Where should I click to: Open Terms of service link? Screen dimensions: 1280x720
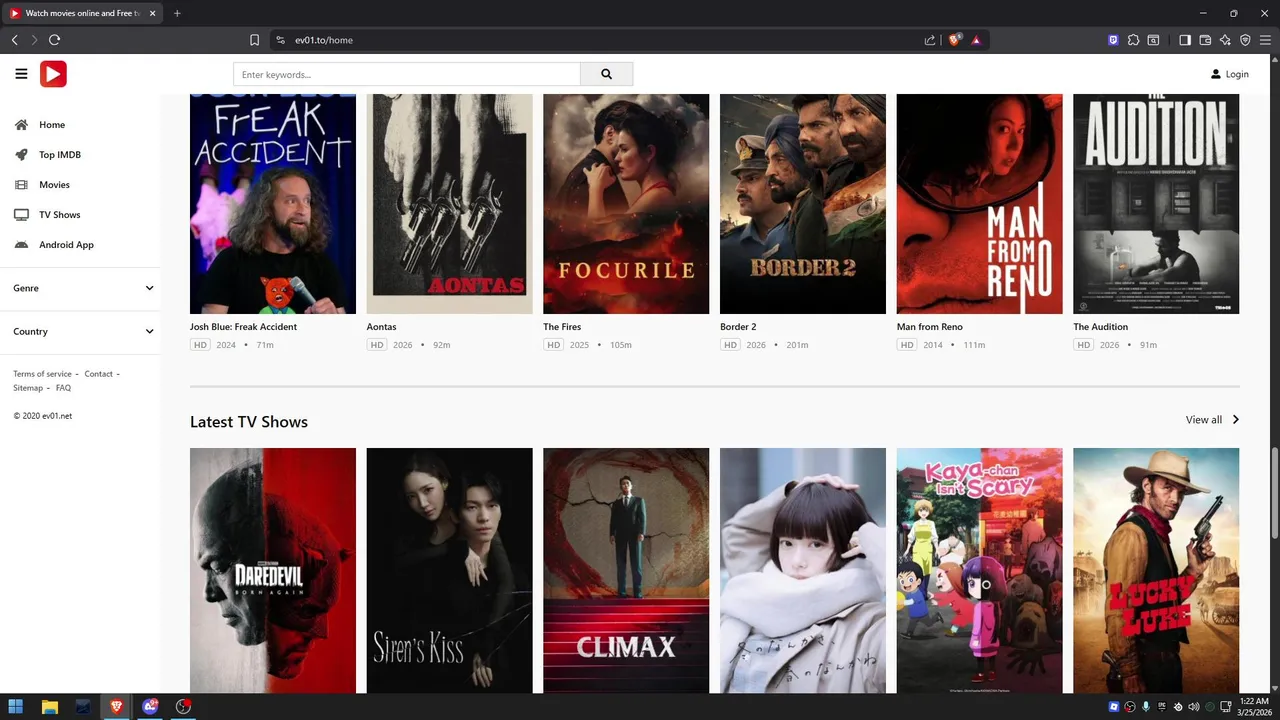pyautogui.click(x=42, y=374)
